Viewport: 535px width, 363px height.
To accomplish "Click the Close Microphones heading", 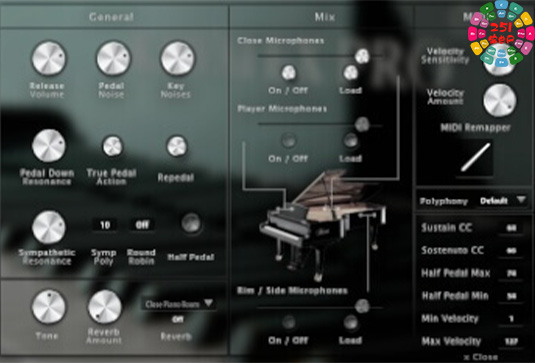I will coord(280,41).
